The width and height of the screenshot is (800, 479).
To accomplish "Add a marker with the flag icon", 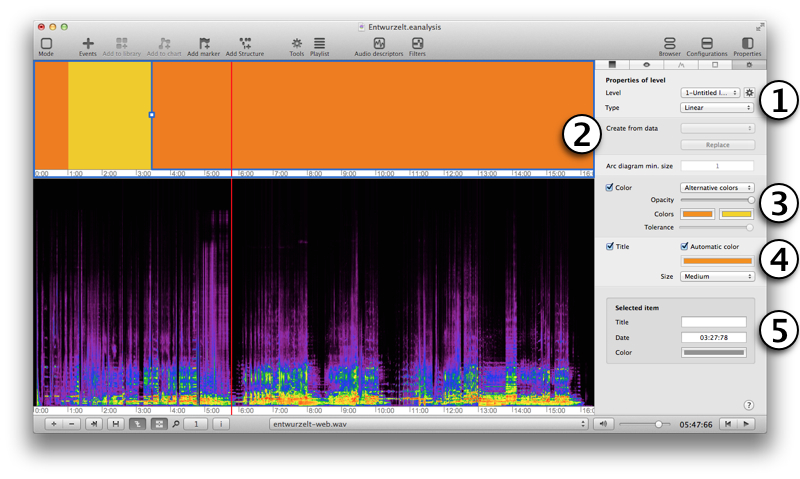I will (204, 44).
